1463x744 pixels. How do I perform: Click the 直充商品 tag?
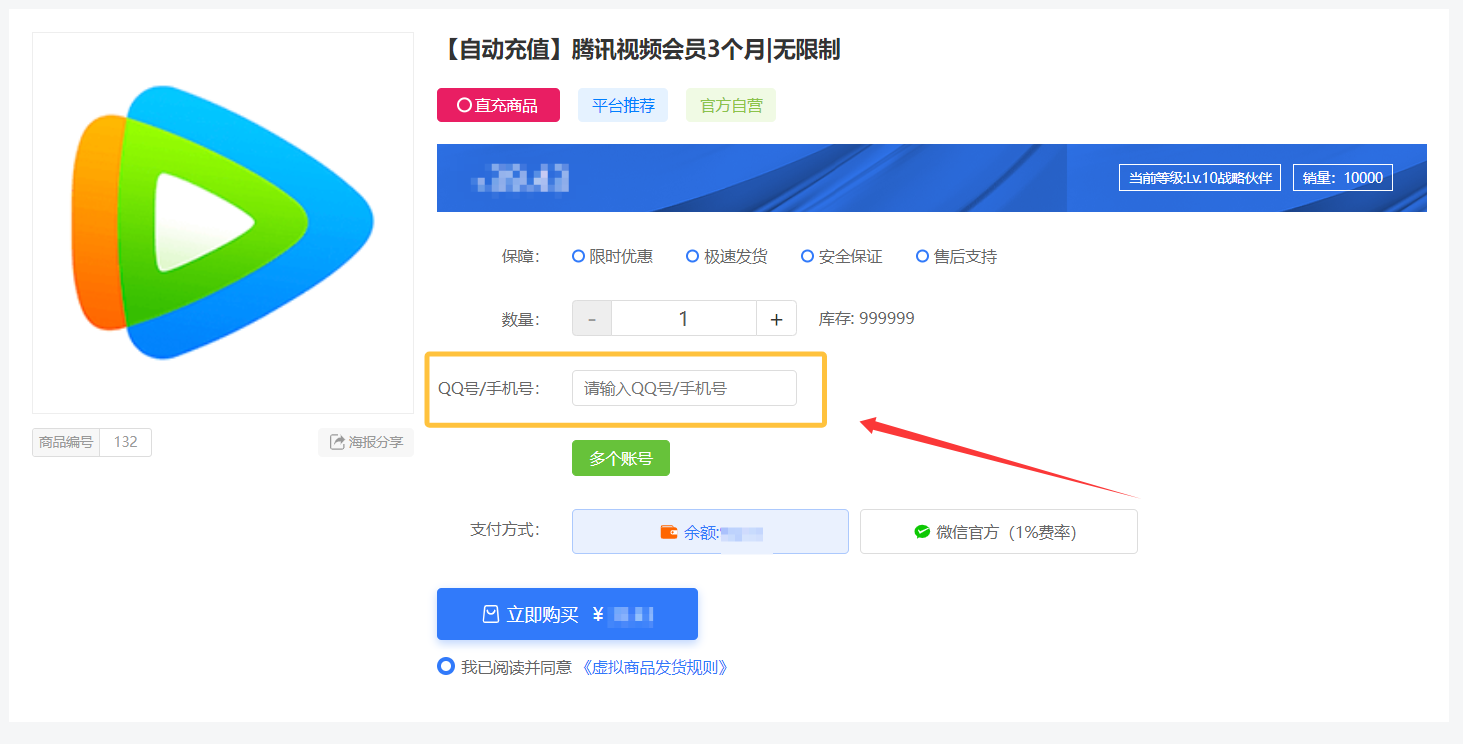pyautogui.click(x=498, y=105)
